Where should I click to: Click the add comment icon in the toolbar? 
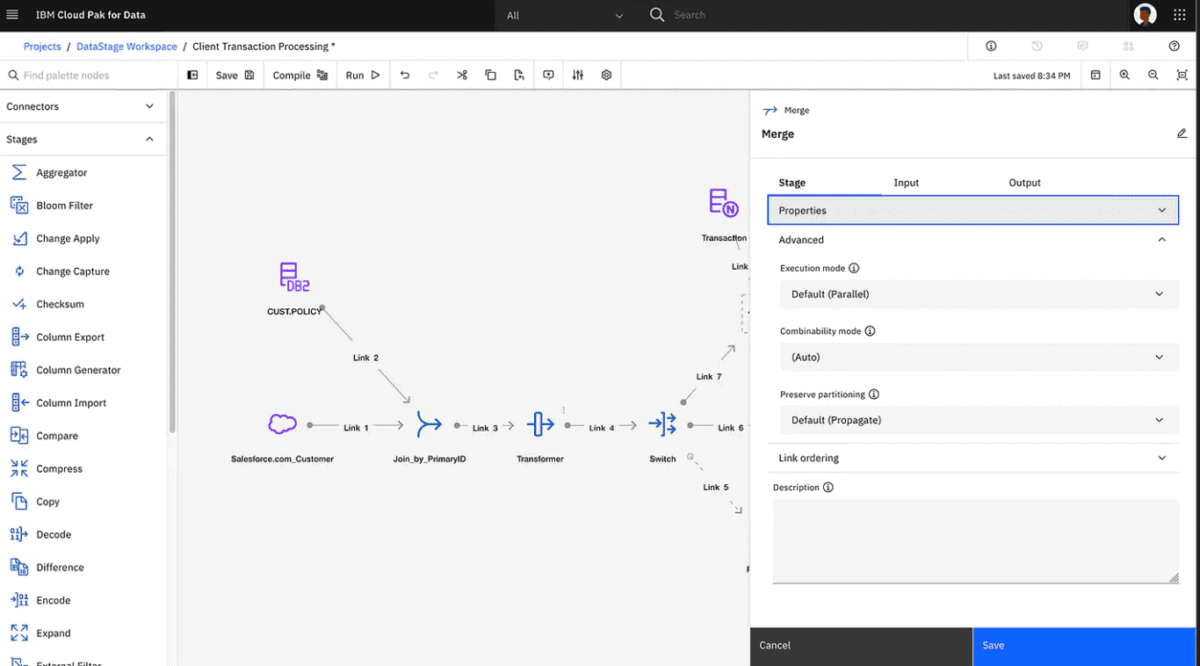tap(547, 74)
